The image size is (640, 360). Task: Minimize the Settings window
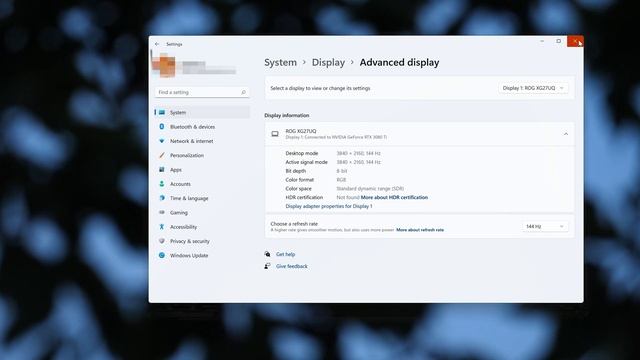click(542, 41)
